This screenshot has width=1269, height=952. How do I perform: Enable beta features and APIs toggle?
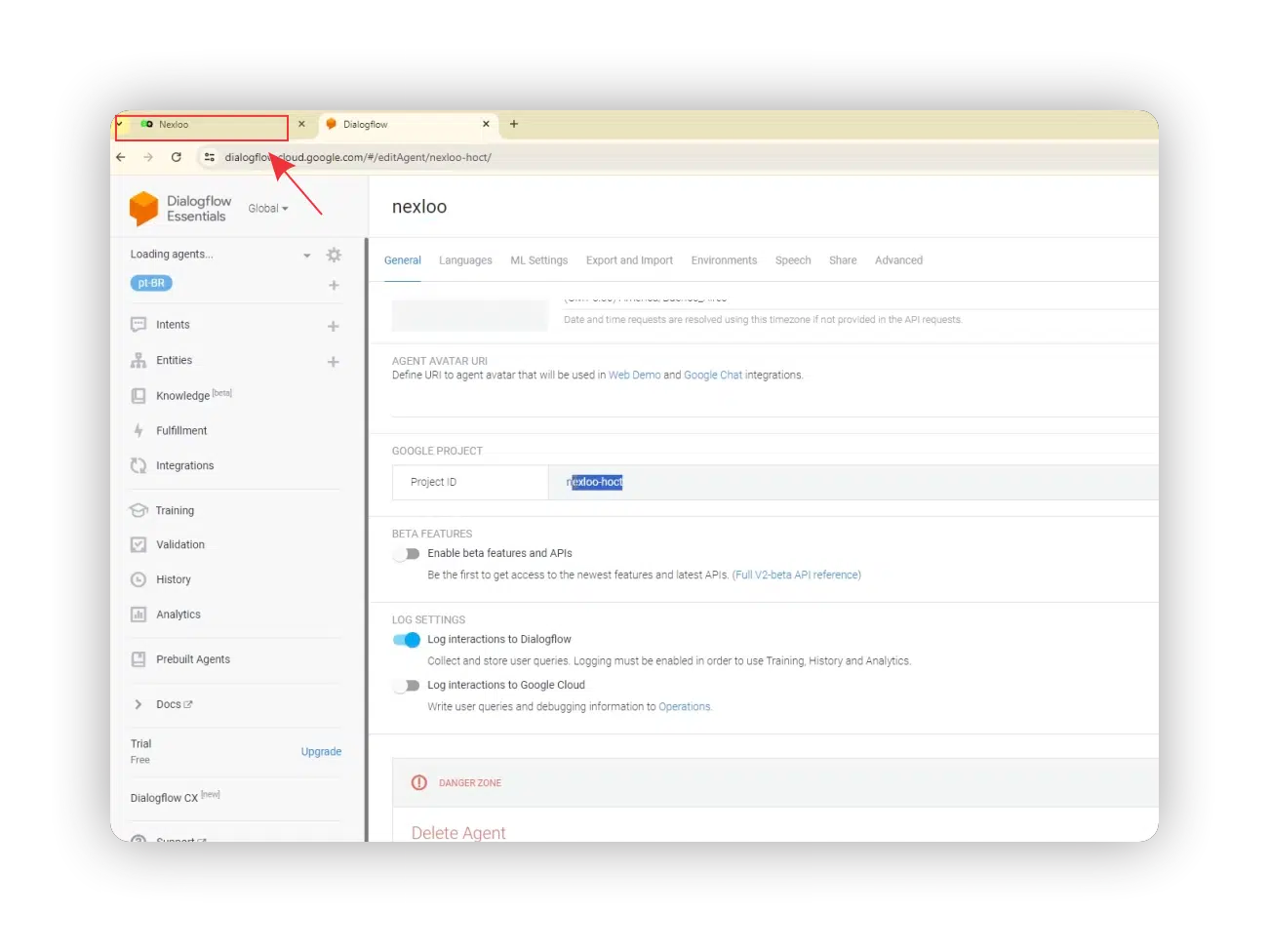(x=407, y=554)
